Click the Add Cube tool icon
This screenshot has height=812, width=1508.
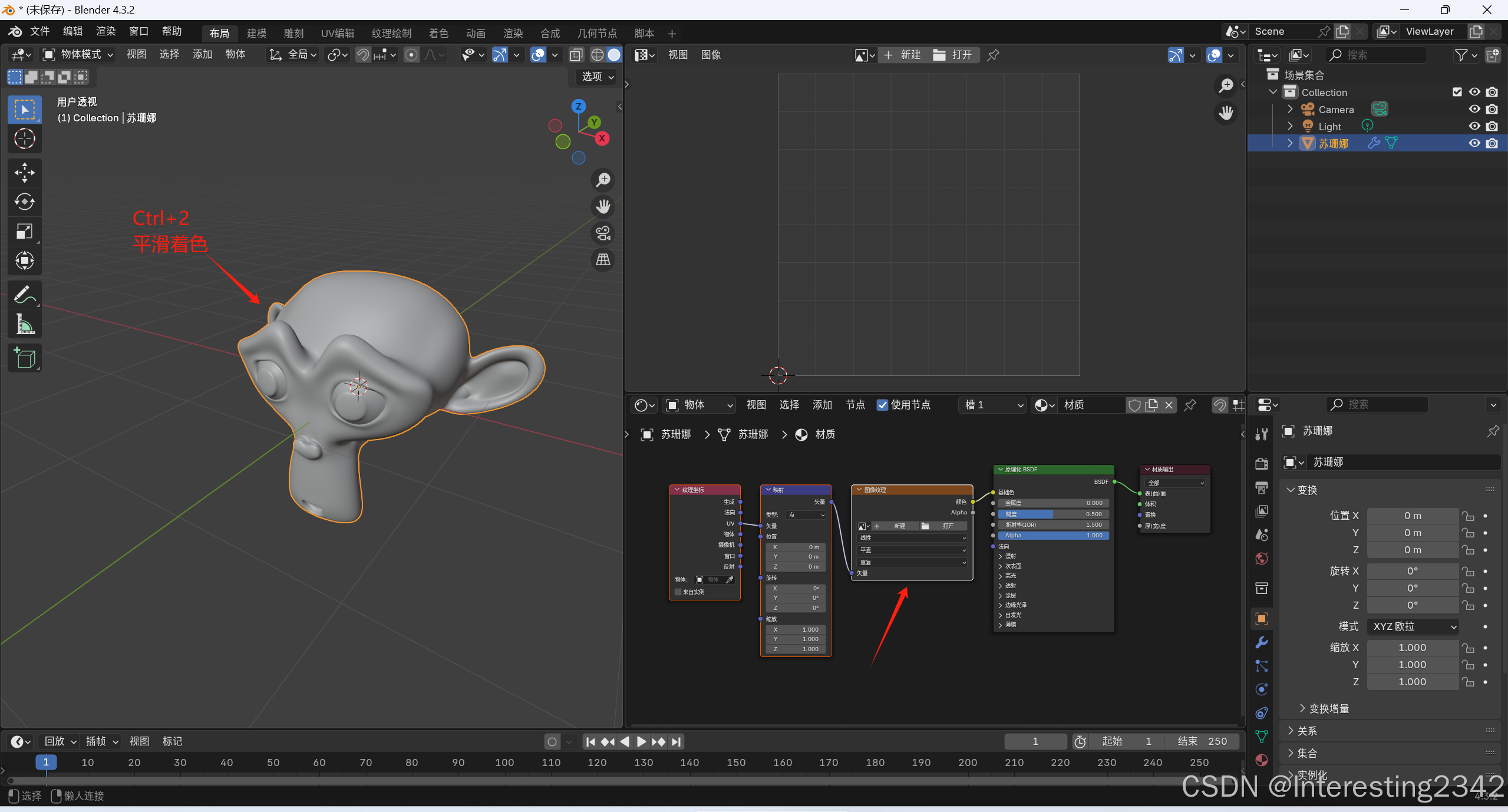(x=24, y=358)
